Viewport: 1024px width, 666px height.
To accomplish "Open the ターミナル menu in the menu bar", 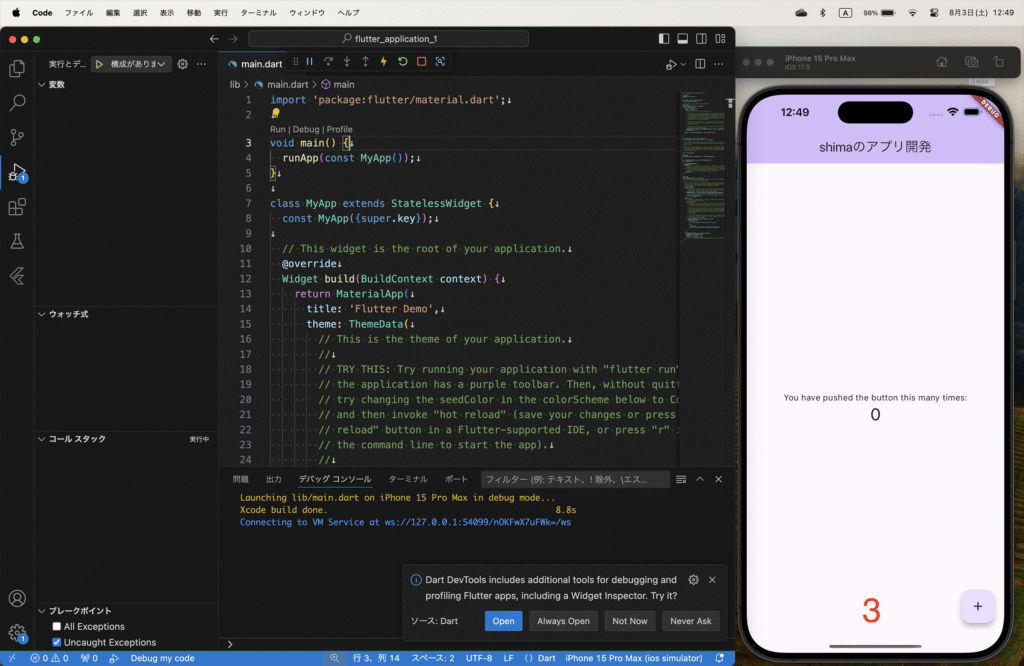I will point(259,12).
